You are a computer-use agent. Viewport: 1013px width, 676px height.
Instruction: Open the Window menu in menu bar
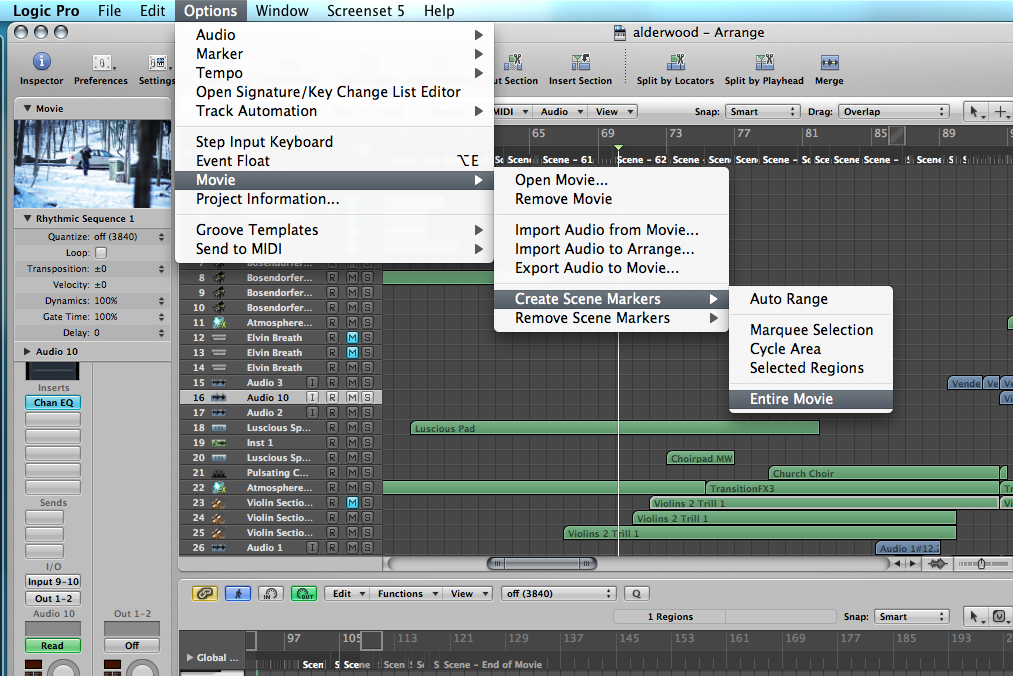click(x=282, y=11)
